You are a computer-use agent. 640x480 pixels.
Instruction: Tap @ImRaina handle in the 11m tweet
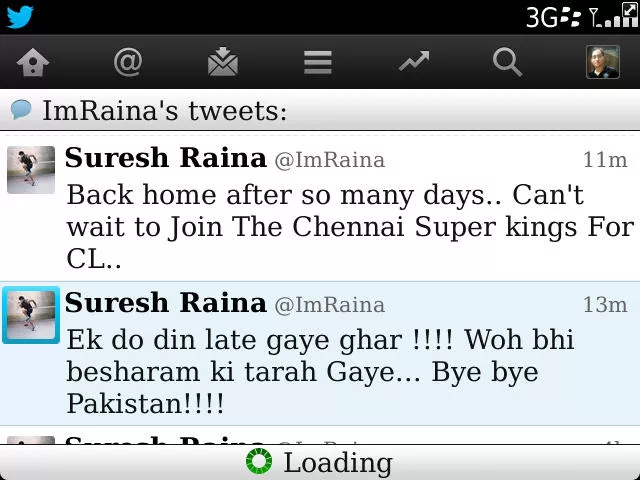(x=330, y=160)
